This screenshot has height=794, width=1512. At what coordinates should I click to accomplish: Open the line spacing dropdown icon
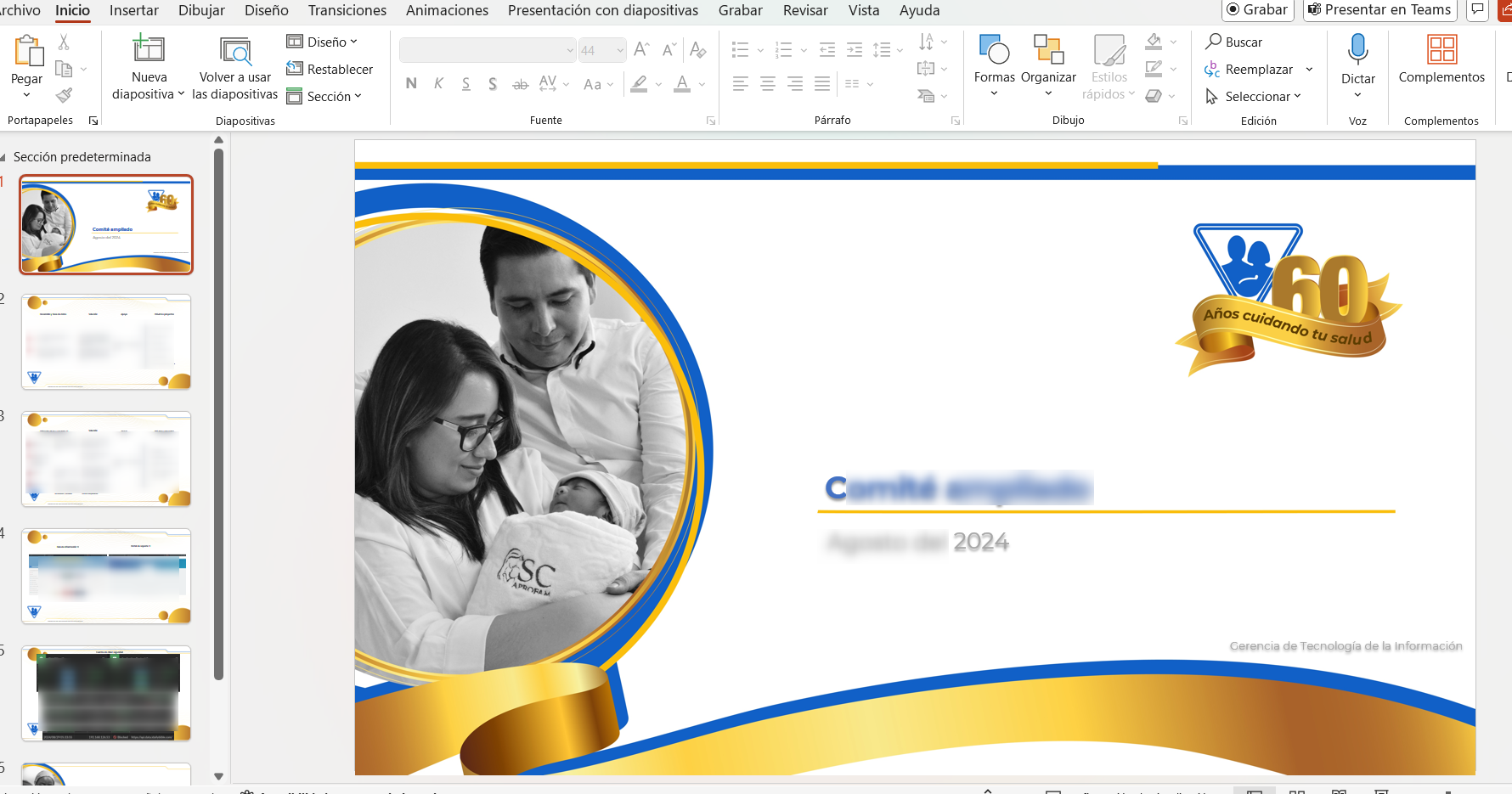click(888, 50)
